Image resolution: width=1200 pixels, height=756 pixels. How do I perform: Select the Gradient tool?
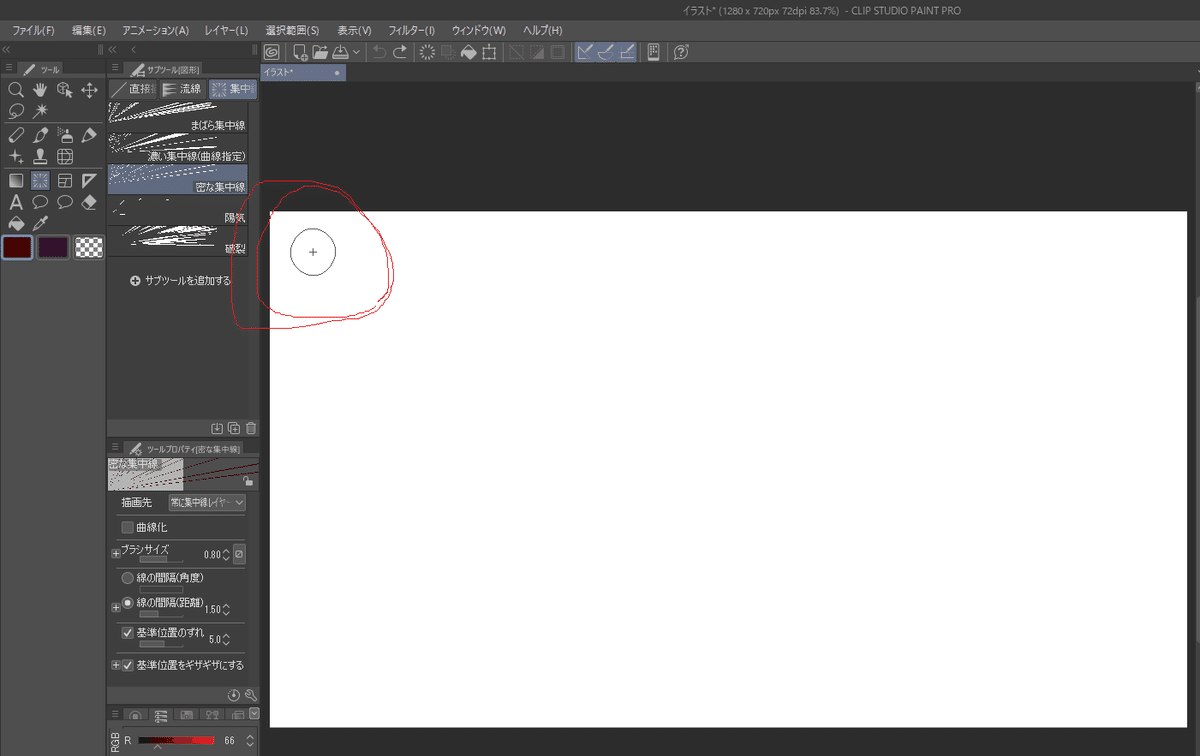coord(16,181)
